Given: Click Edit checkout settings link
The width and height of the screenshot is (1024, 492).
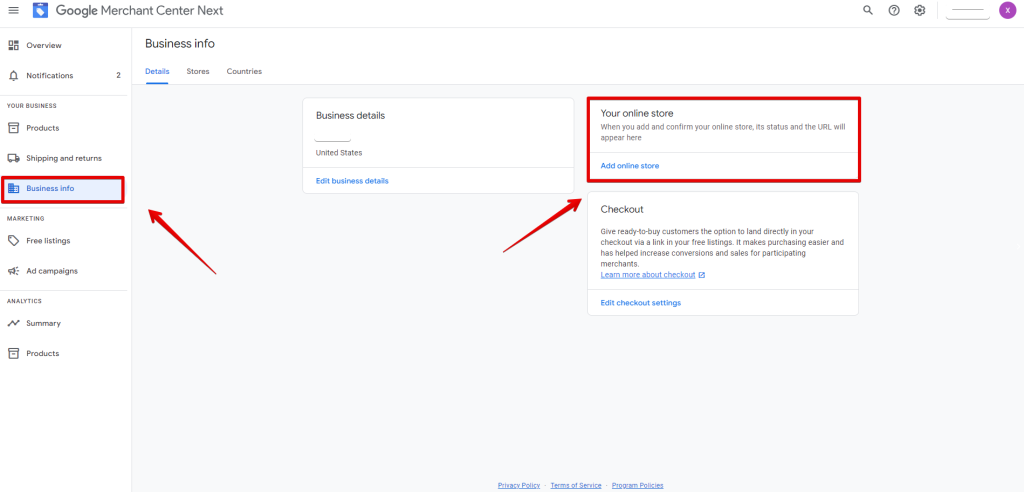Looking at the screenshot, I should coord(641,303).
